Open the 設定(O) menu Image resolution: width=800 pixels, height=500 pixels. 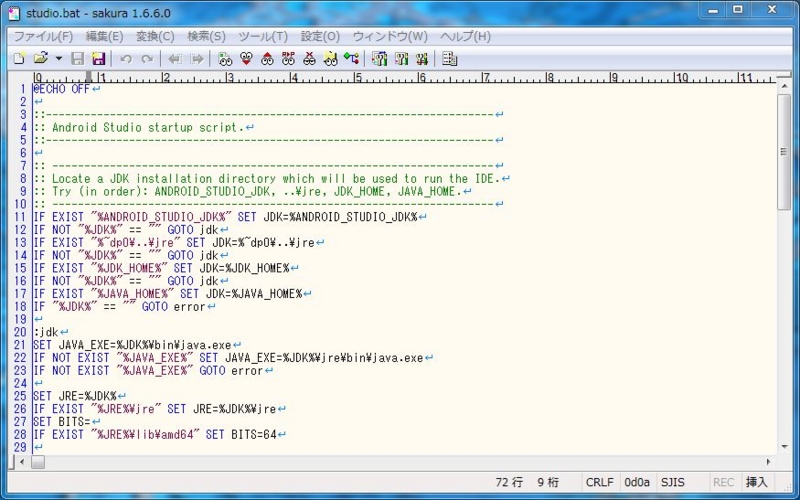tap(320, 36)
